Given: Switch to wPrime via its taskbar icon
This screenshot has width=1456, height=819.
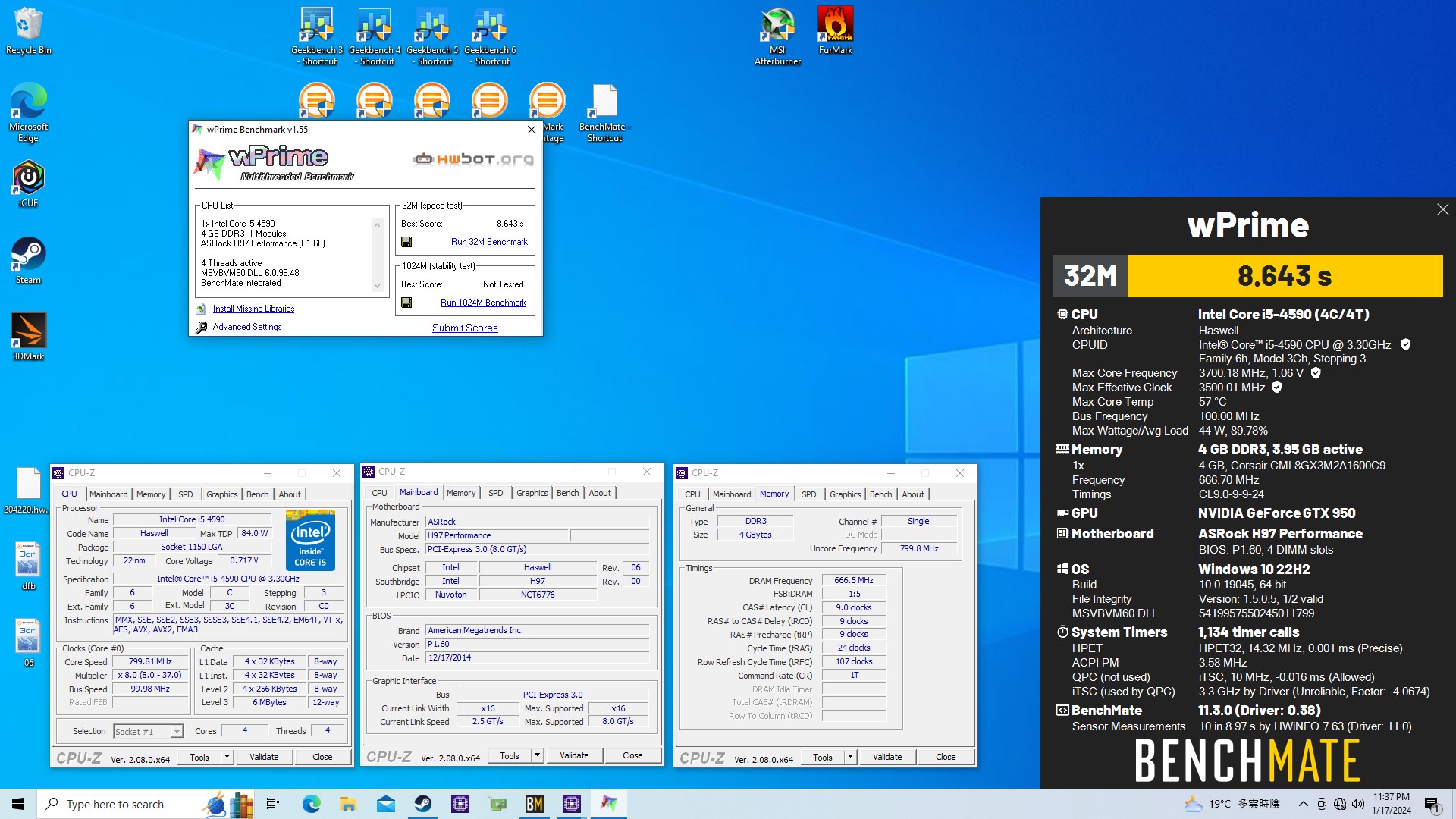Looking at the screenshot, I should click(x=608, y=804).
